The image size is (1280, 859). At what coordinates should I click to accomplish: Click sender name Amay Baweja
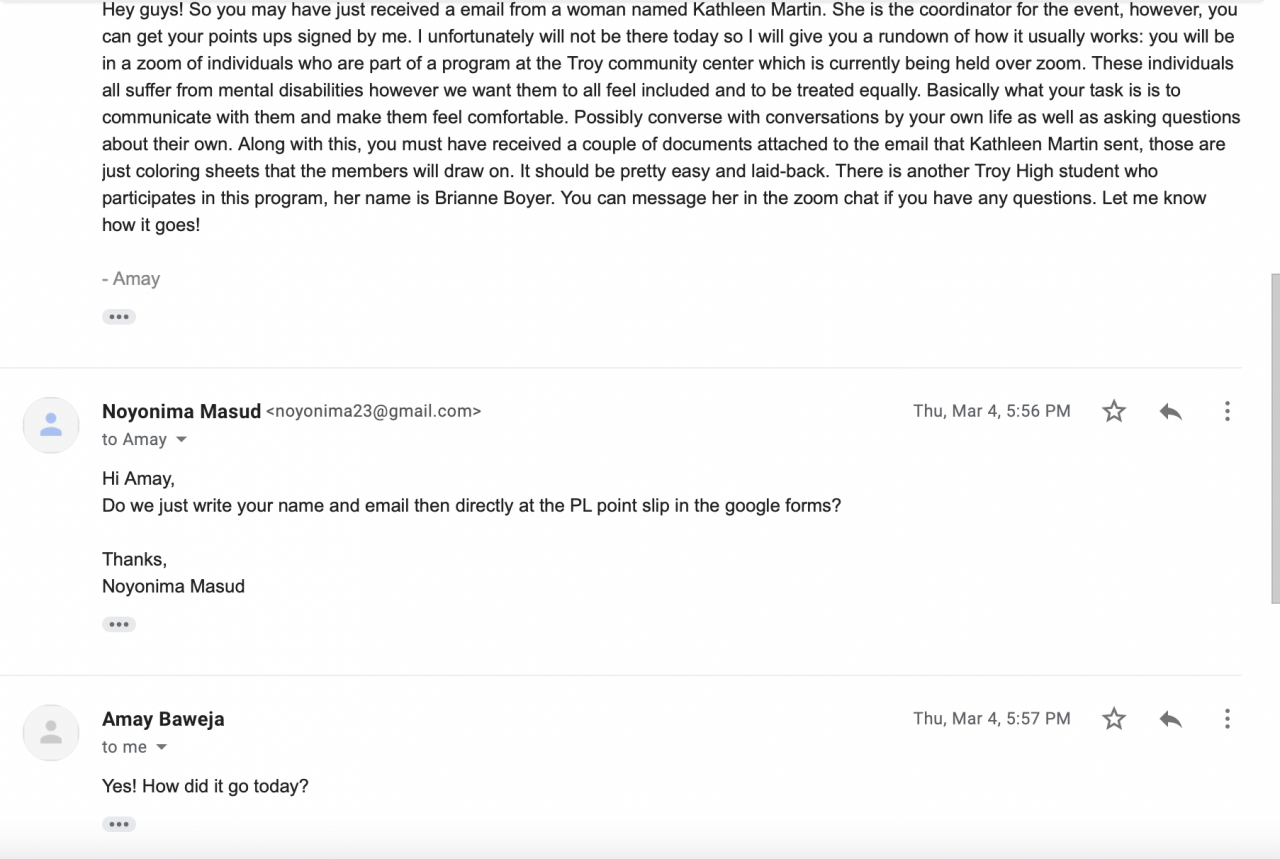(x=163, y=719)
